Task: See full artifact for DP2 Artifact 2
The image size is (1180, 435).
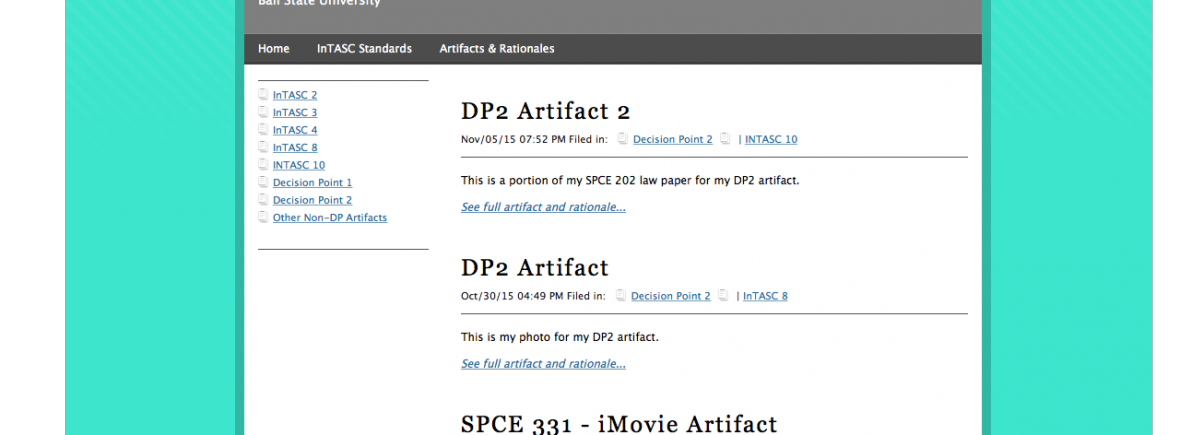Action: pyautogui.click(x=543, y=207)
